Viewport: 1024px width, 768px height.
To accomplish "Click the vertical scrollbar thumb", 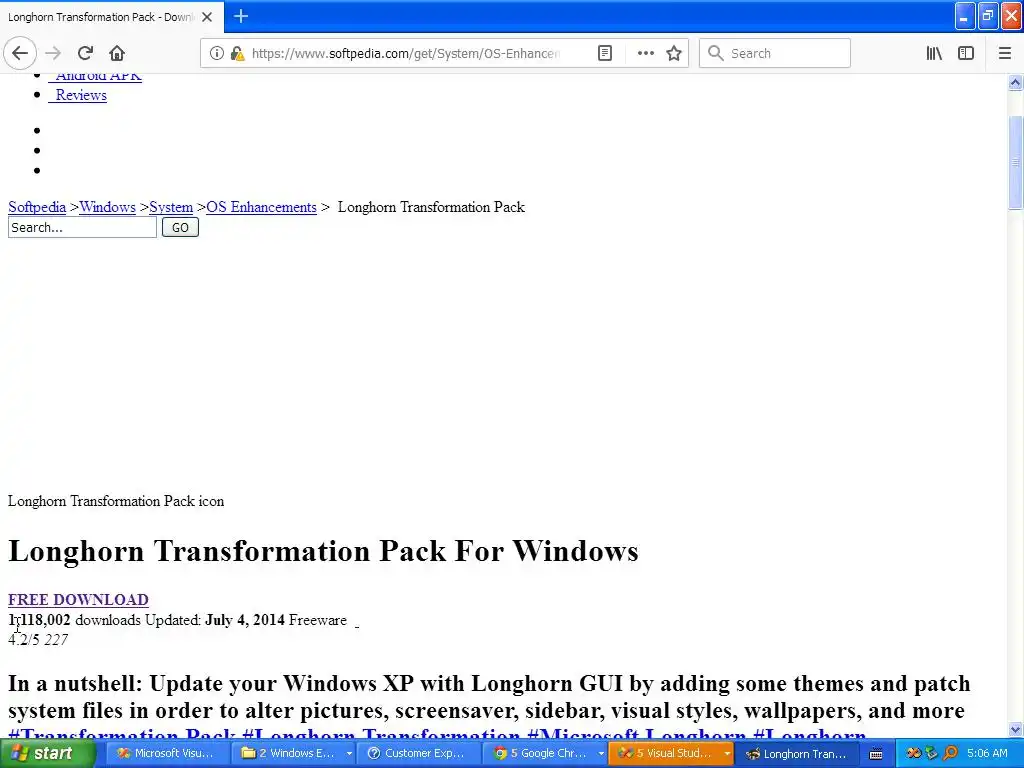I will click(1015, 162).
